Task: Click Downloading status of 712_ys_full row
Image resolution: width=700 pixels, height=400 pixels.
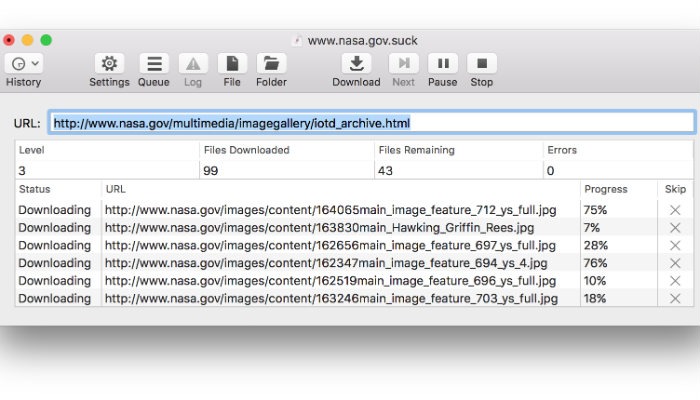Action: 54,210
